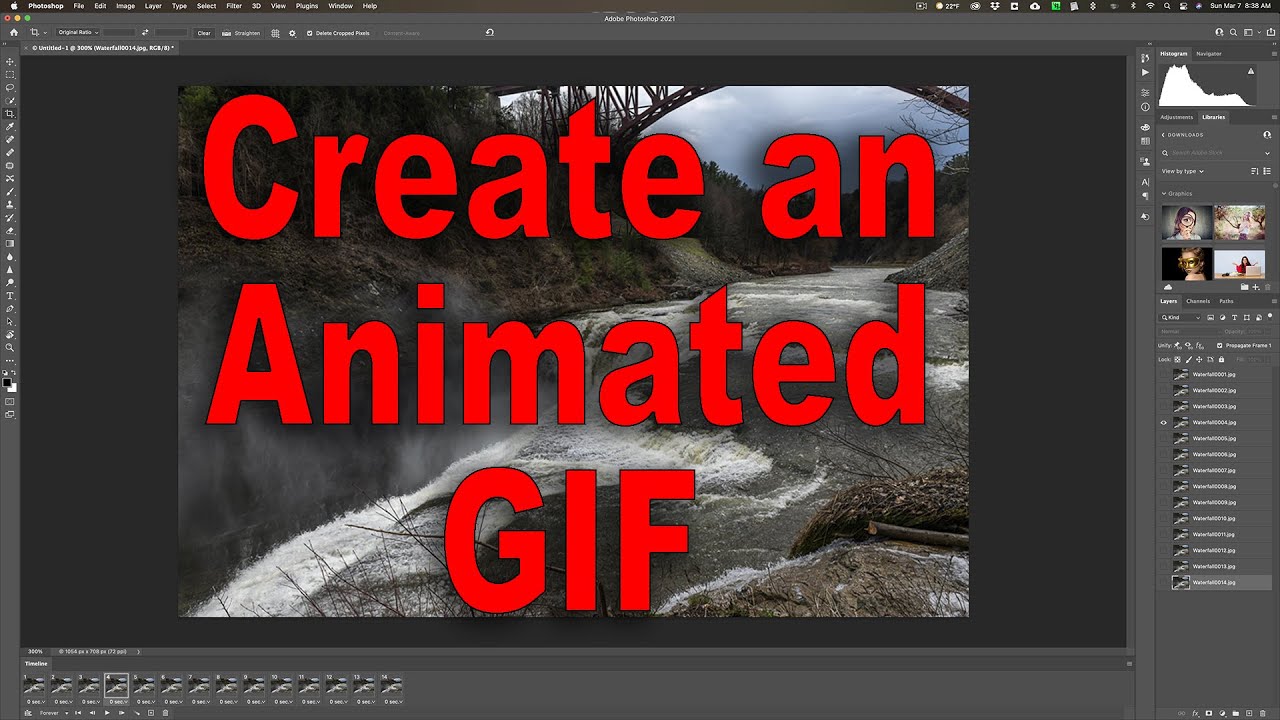Open the Window menu

point(340,6)
